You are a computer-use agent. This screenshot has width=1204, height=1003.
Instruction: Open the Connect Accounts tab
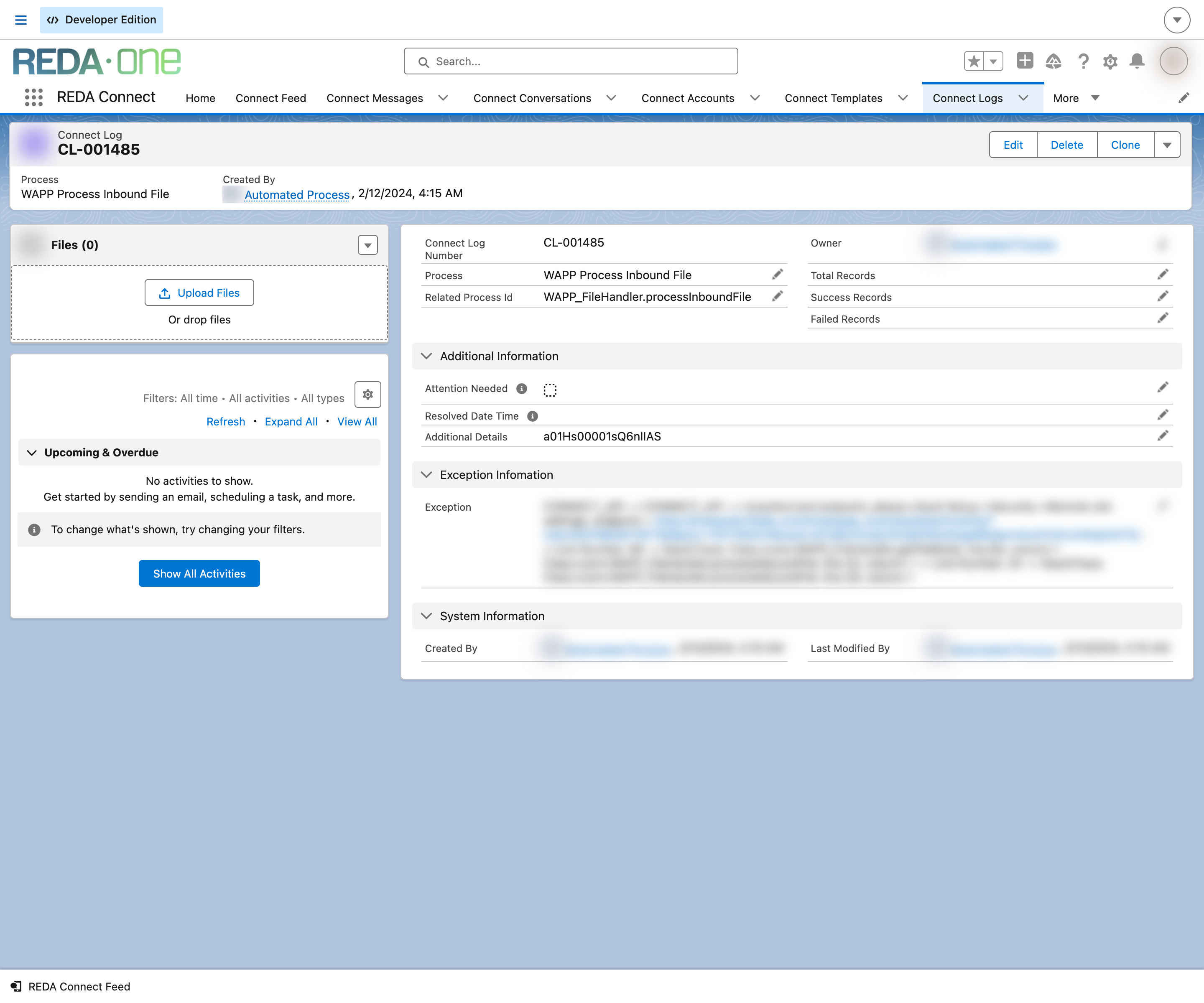(x=687, y=98)
